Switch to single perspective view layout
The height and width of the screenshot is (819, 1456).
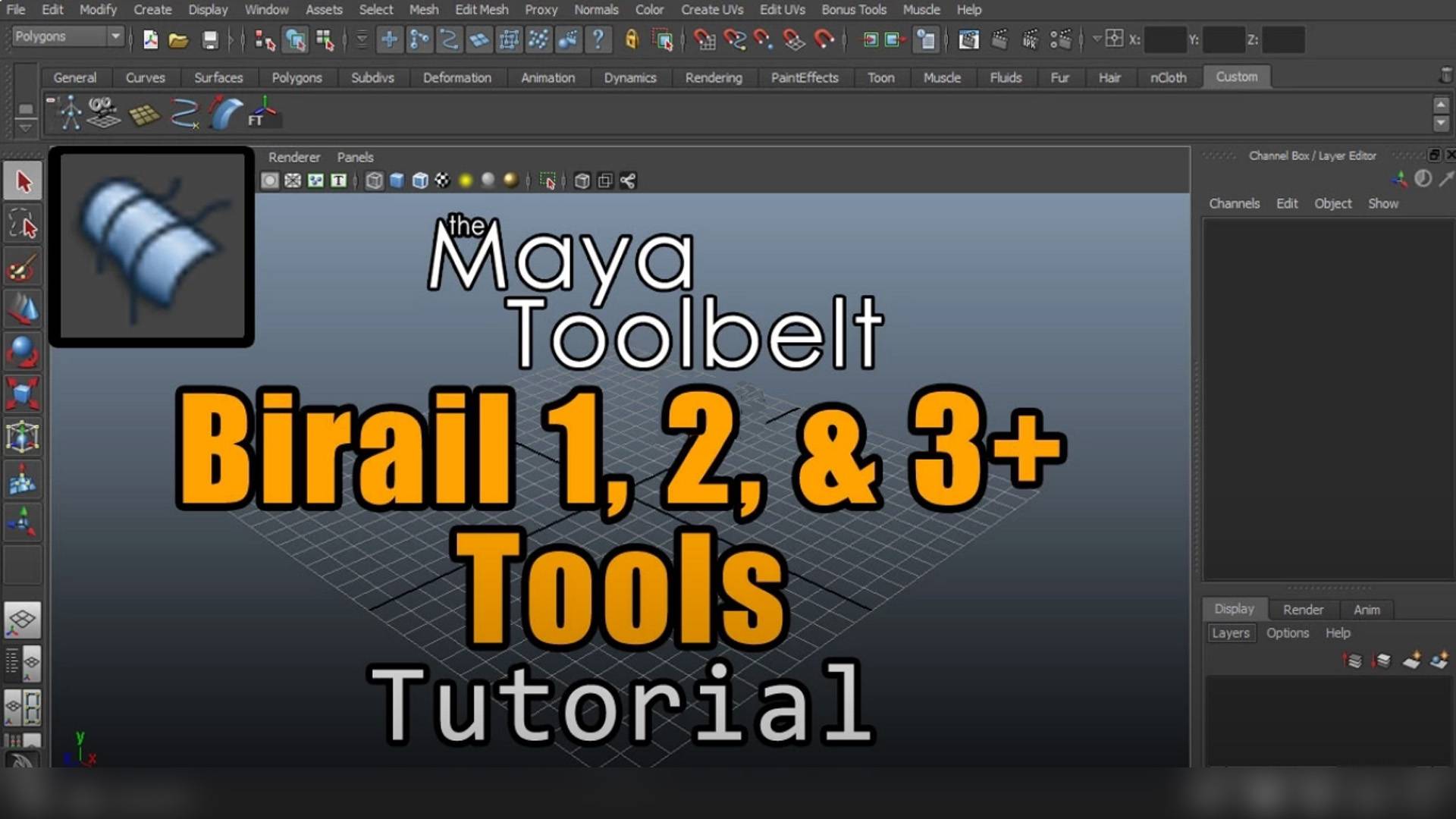click(23, 620)
